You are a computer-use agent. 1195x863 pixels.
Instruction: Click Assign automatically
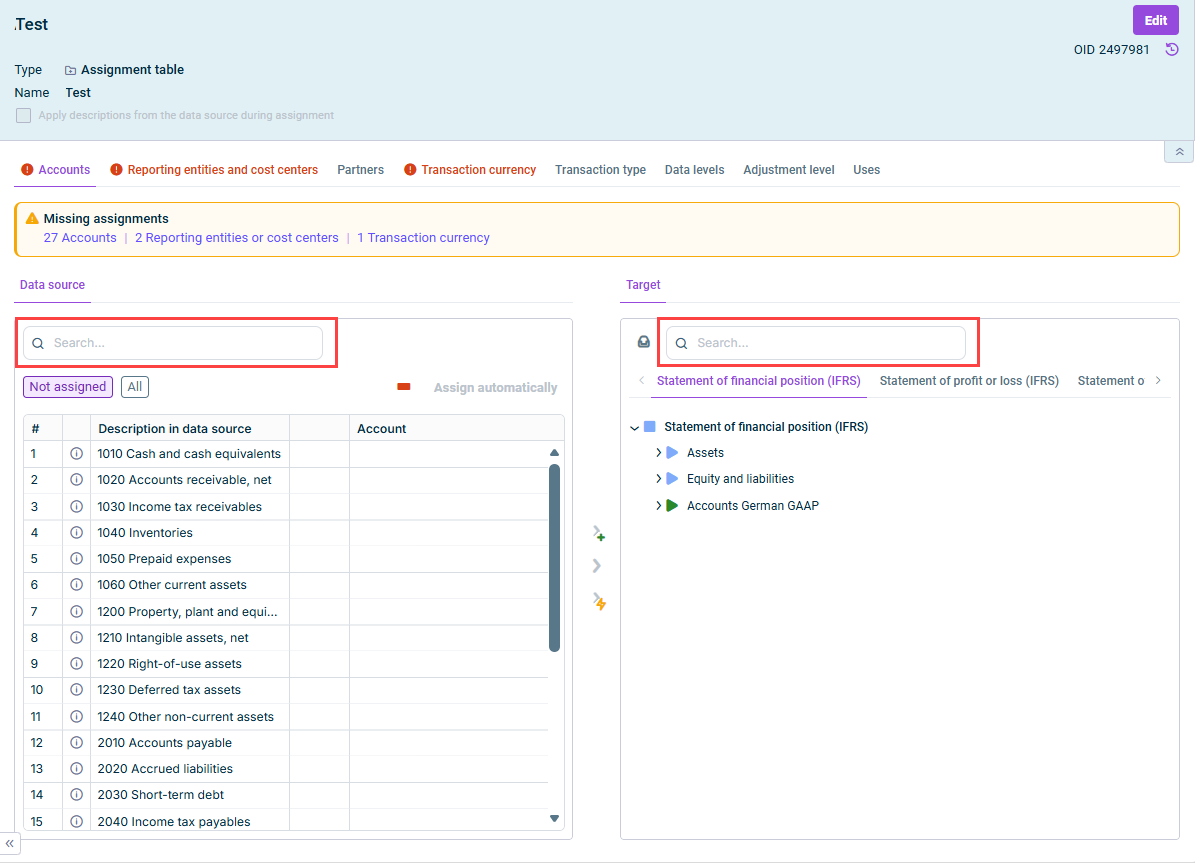[495, 387]
